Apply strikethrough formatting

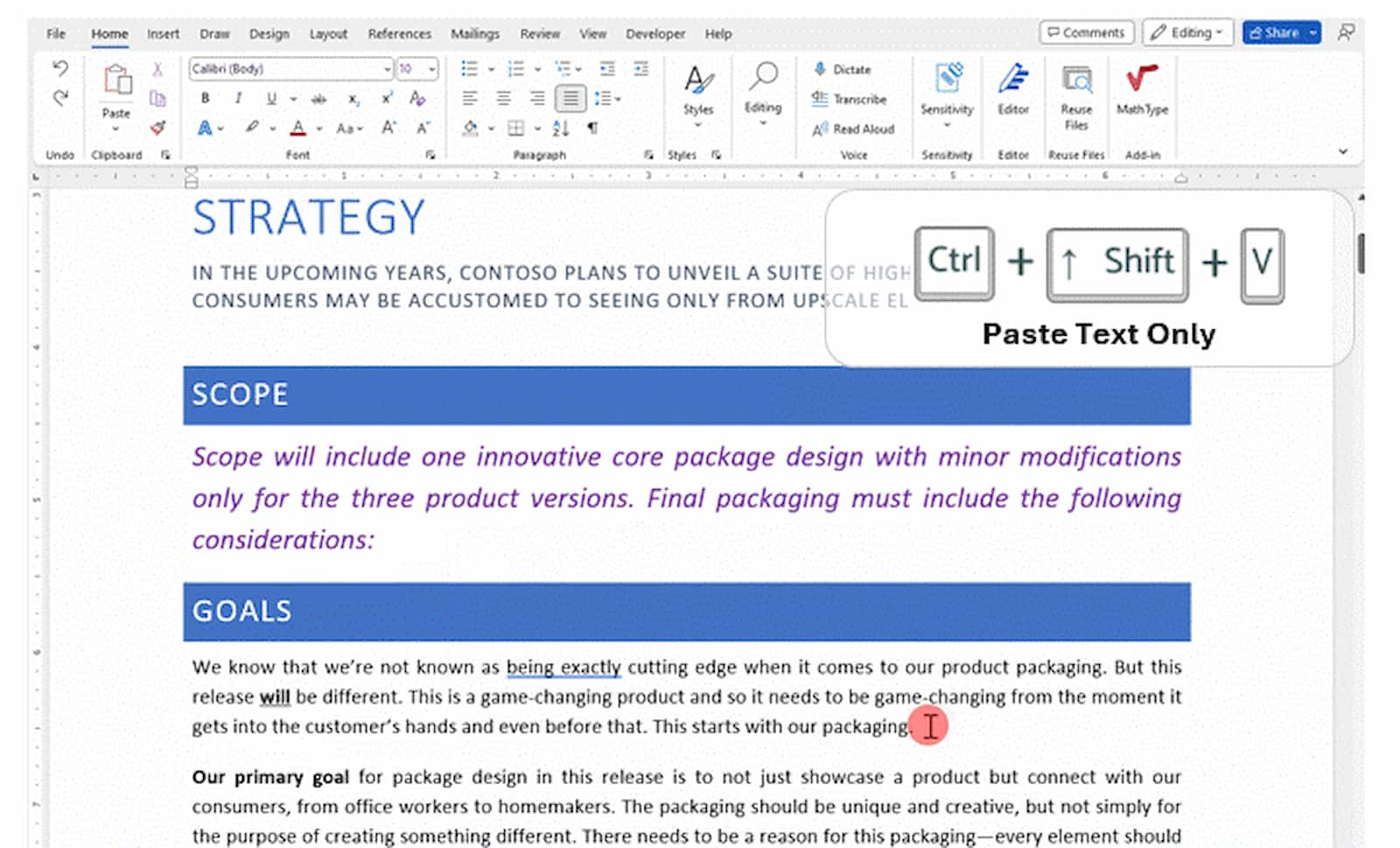click(319, 99)
